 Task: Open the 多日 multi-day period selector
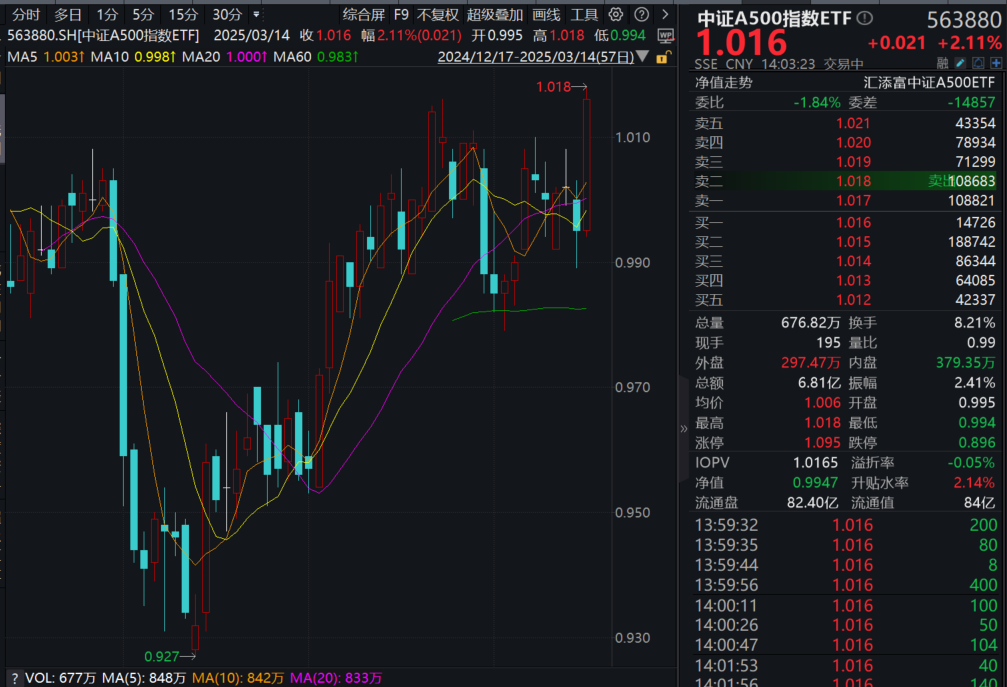pyautogui.click(x=67, y=13)
